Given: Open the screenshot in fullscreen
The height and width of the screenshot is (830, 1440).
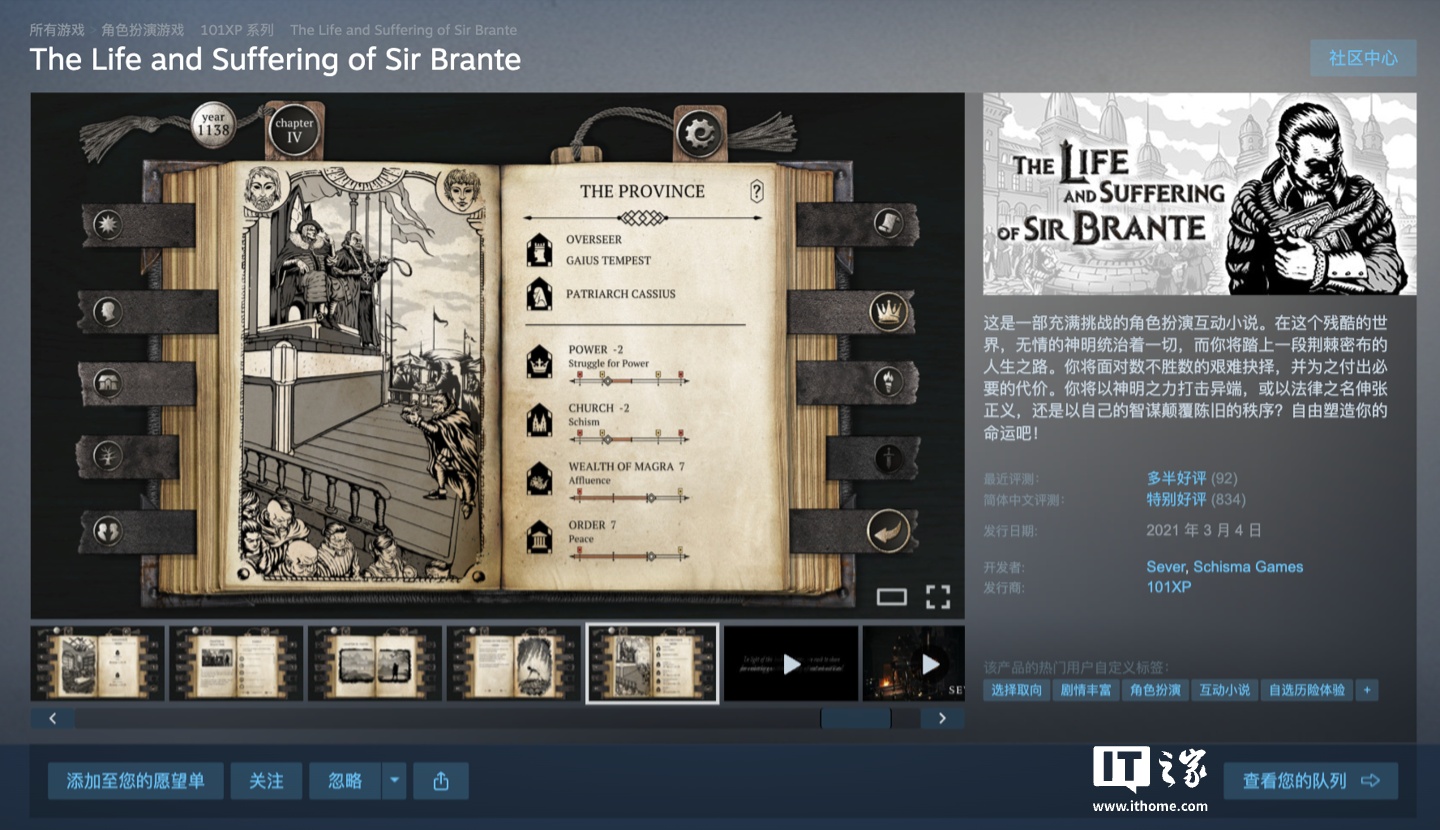Looking at the screenshot, I should [937, 597].
